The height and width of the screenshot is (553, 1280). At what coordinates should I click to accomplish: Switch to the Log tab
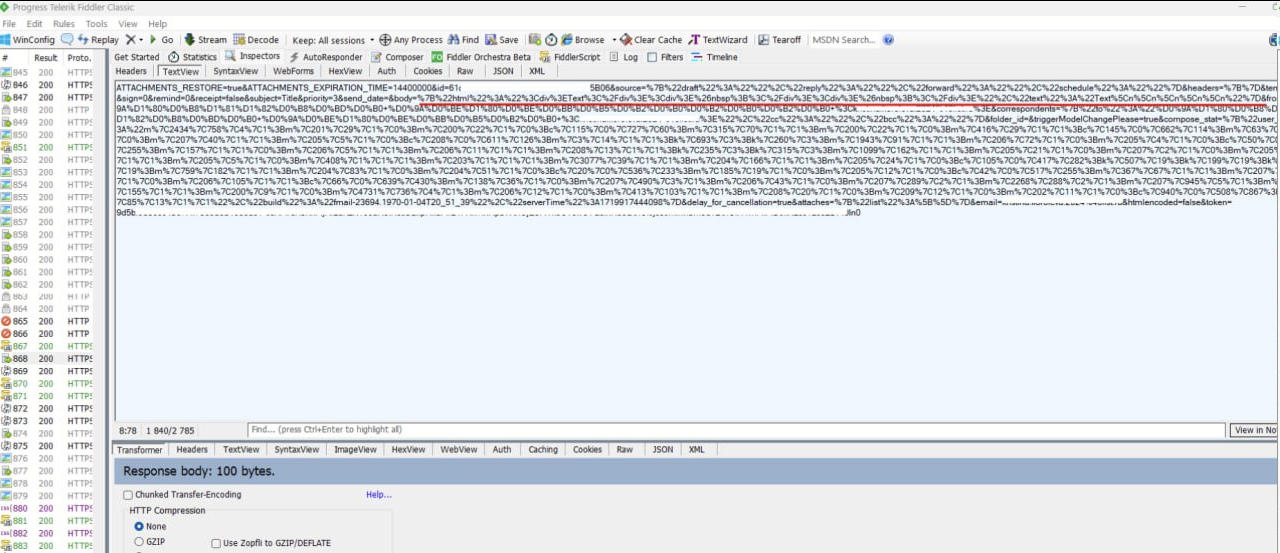tap(624, 57)
